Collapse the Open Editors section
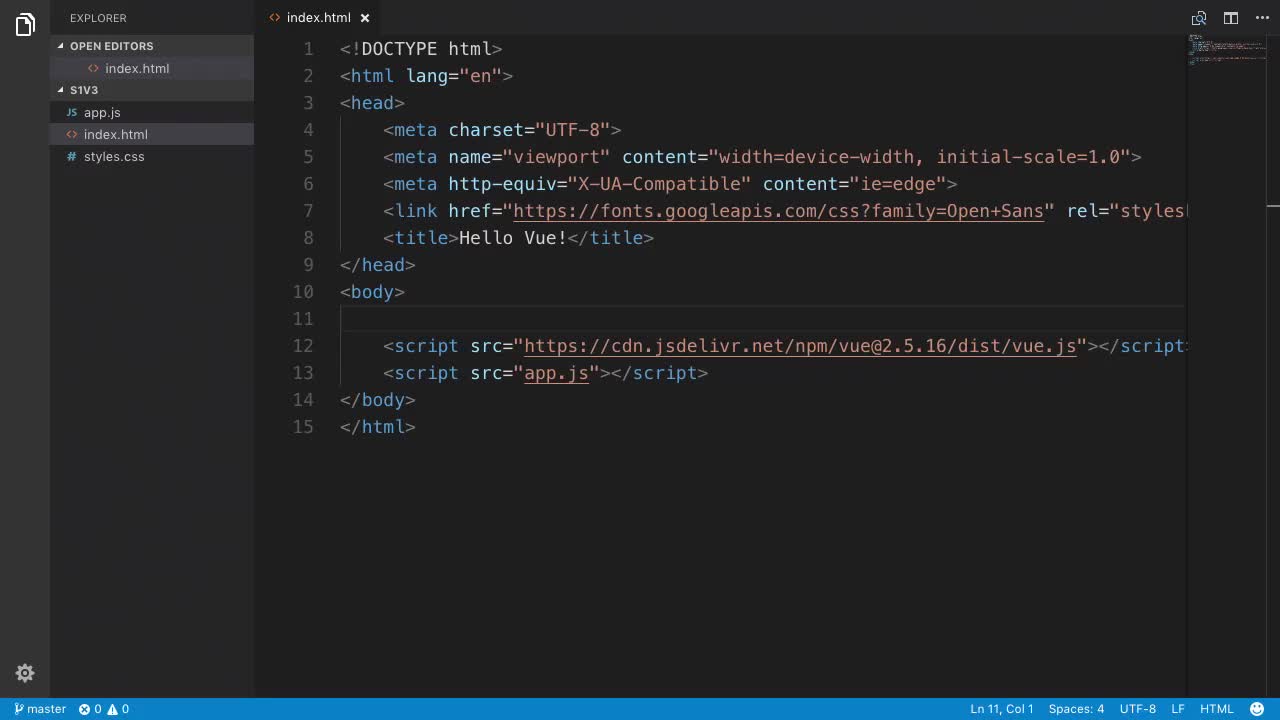 click(111, 46)
